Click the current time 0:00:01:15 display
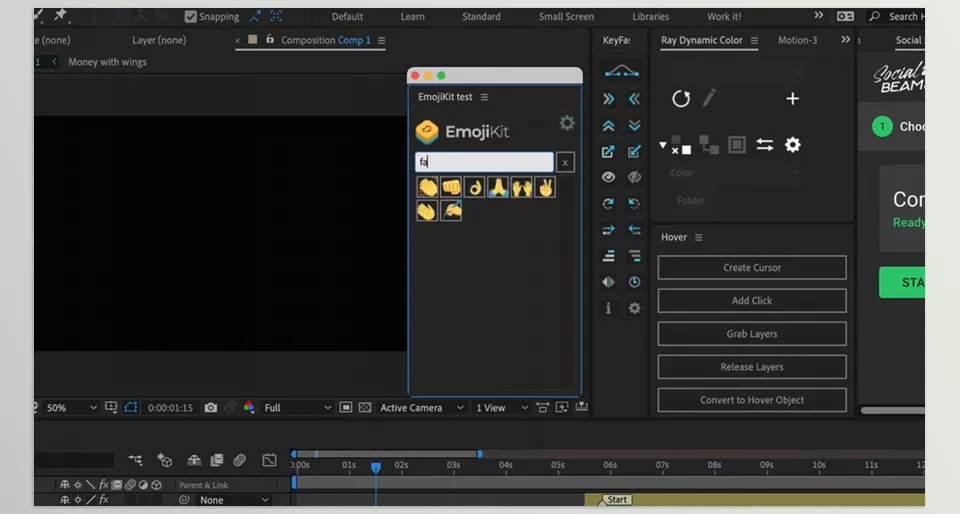Screen dimensions: 960x514 click(170, 408)
